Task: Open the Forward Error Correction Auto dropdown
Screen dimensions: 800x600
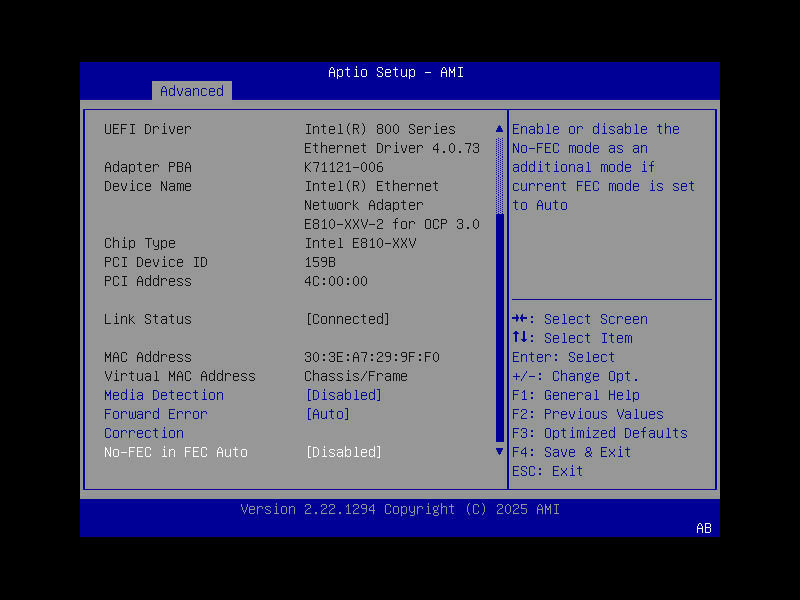Action: 328,413
